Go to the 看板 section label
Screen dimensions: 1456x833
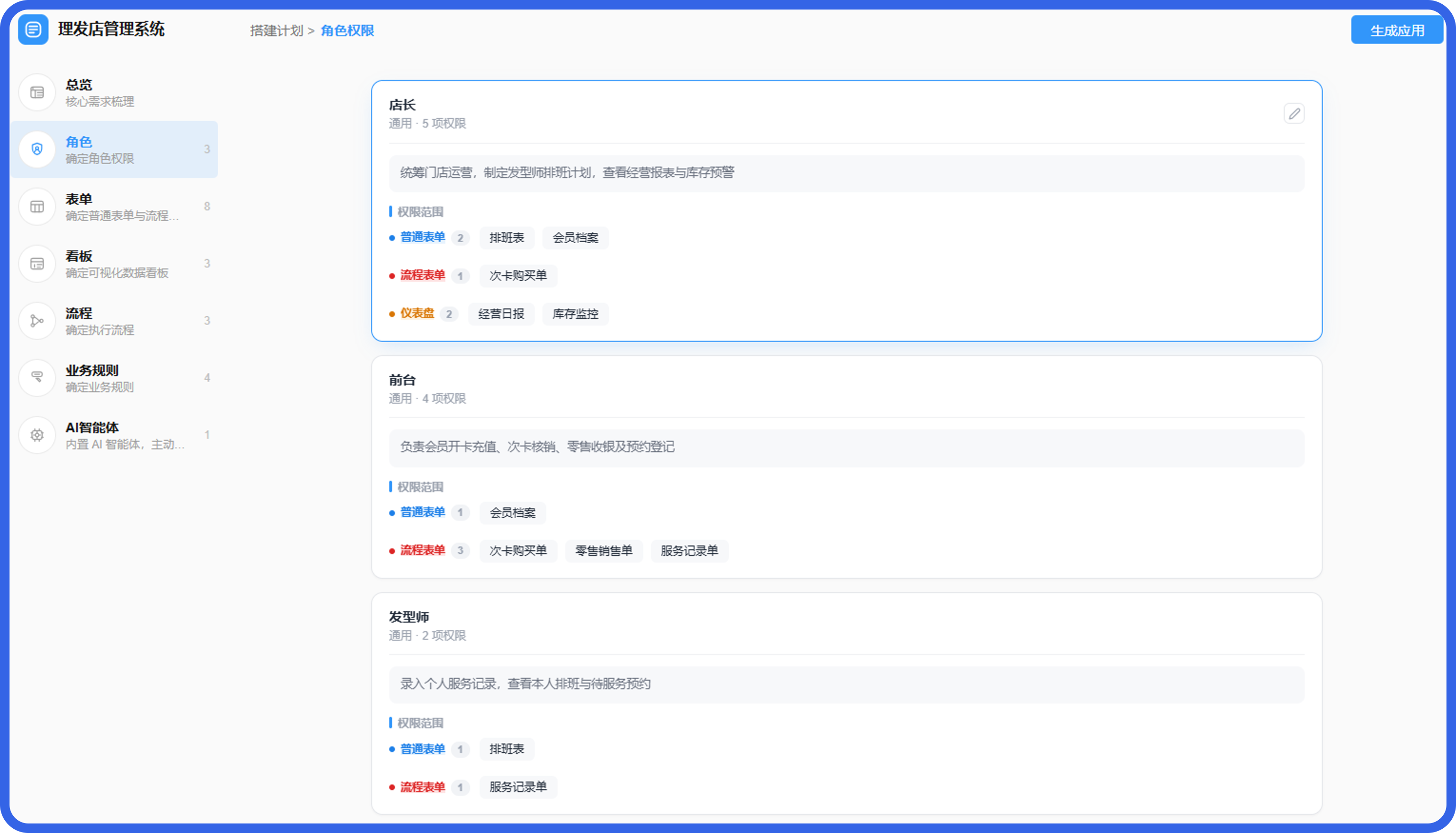pyautogui.click(x=79, y=256)
